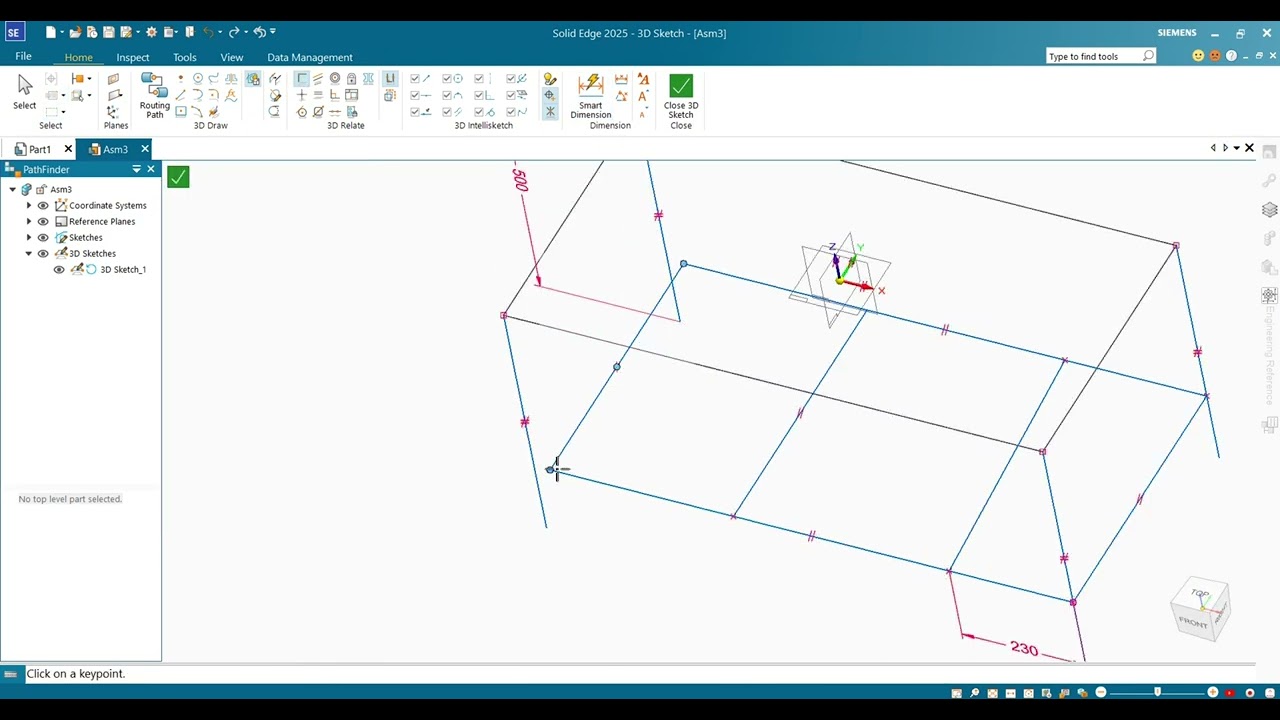Expand the Coordinate Systems node
The width and height of the screenshot is (1280, 720).
[x=28, y=205]
